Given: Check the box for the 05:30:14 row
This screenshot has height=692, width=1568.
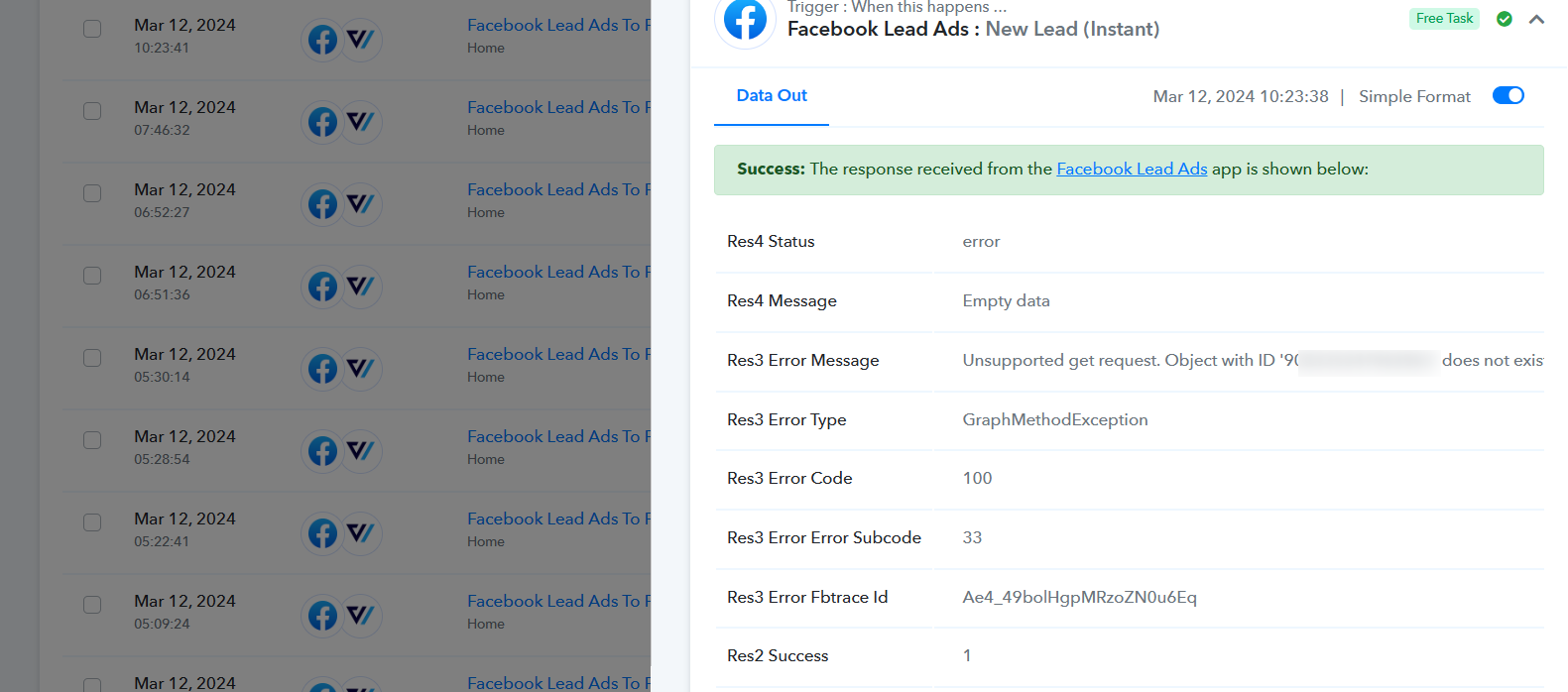Looking at the screenshot, I should [x=92, y=358].
